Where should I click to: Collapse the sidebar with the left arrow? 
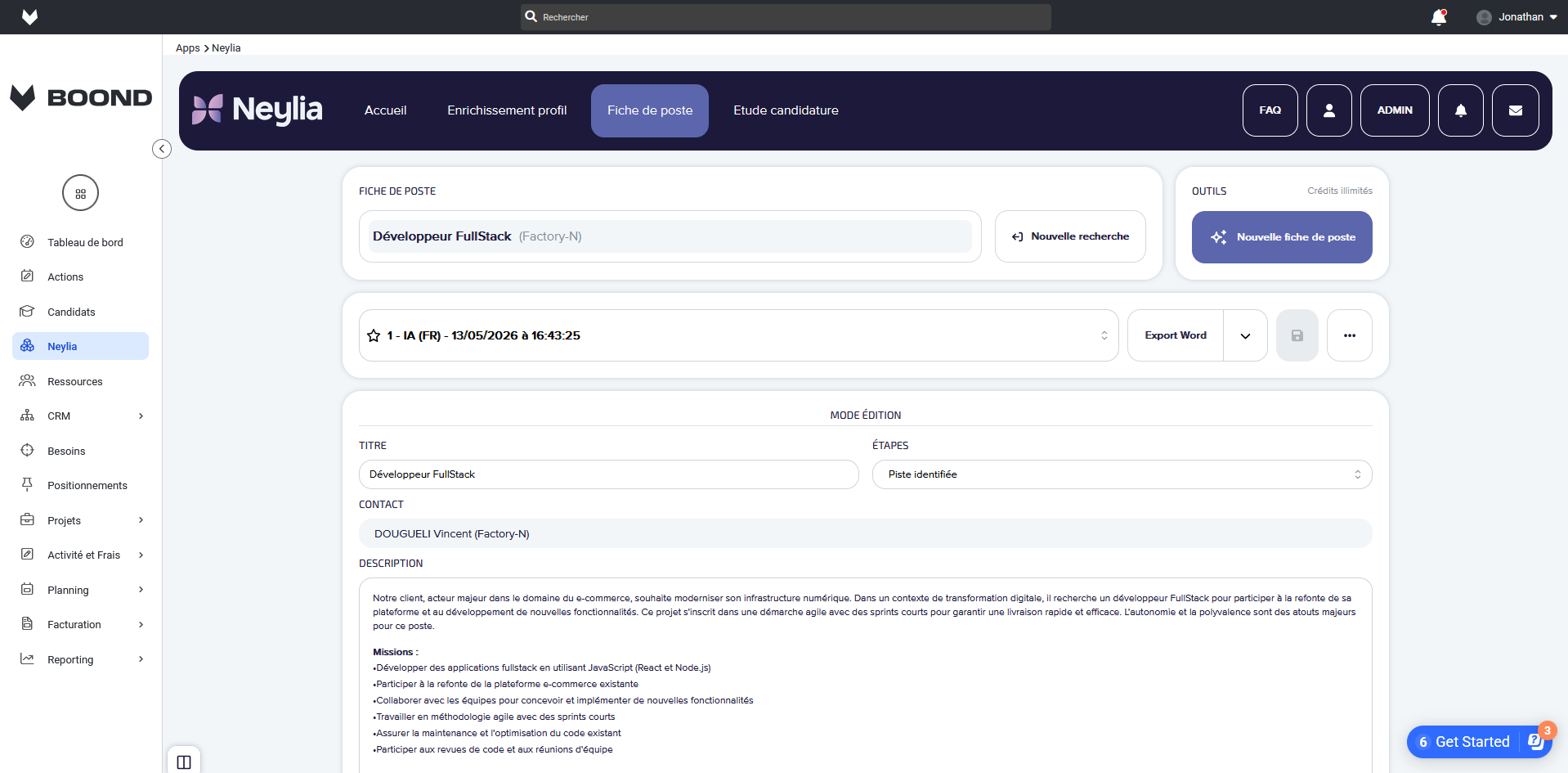tap(162, 149)
